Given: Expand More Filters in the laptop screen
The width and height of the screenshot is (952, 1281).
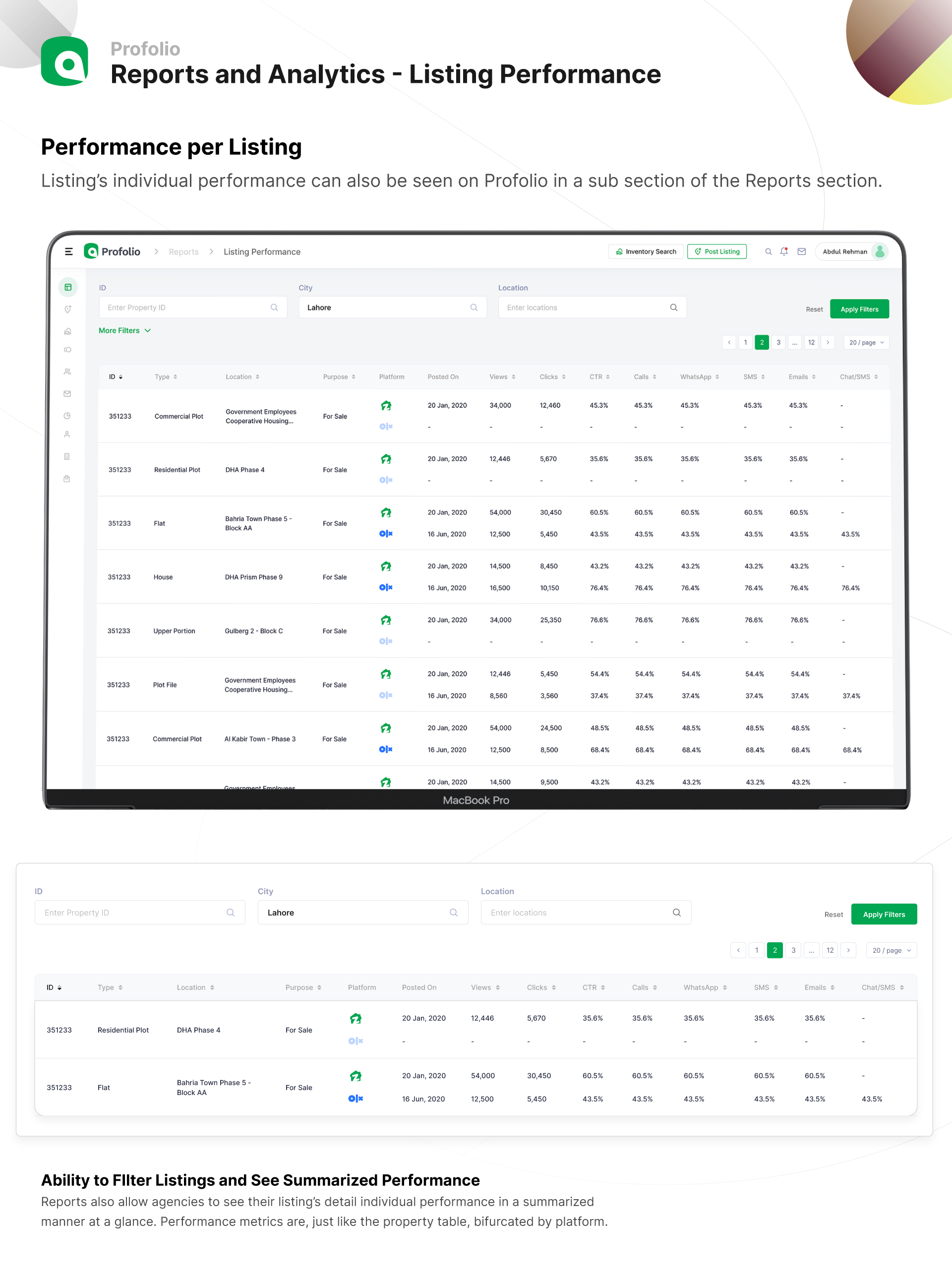Looking at the screenshot, I should click(x=124, y=330).
